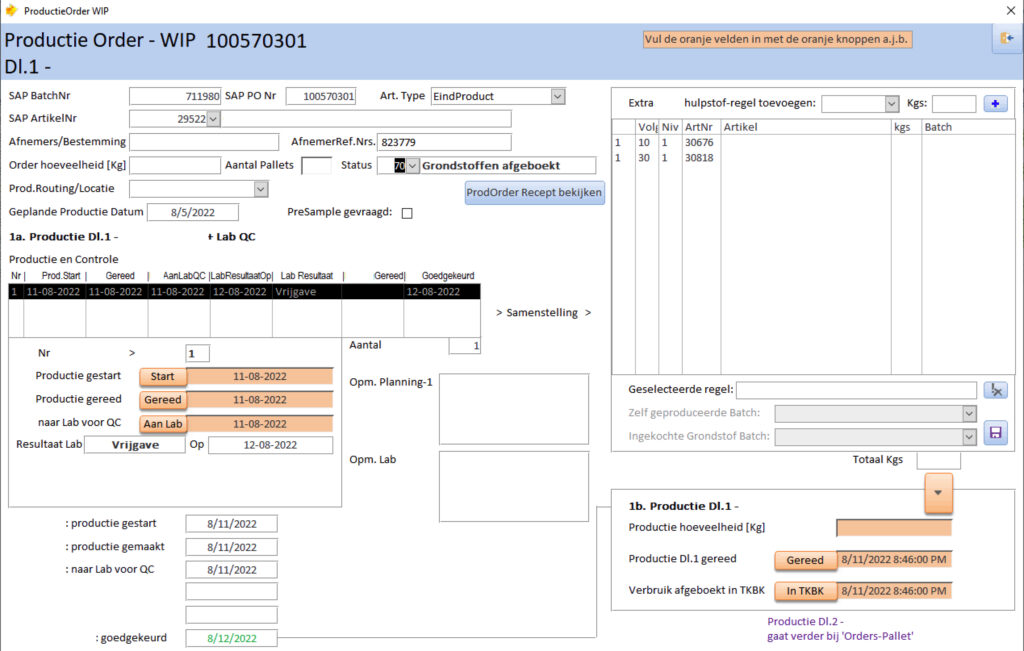Click the blue plus add-line icon
Screen dimensions: 1024x651
click(995, 103)
